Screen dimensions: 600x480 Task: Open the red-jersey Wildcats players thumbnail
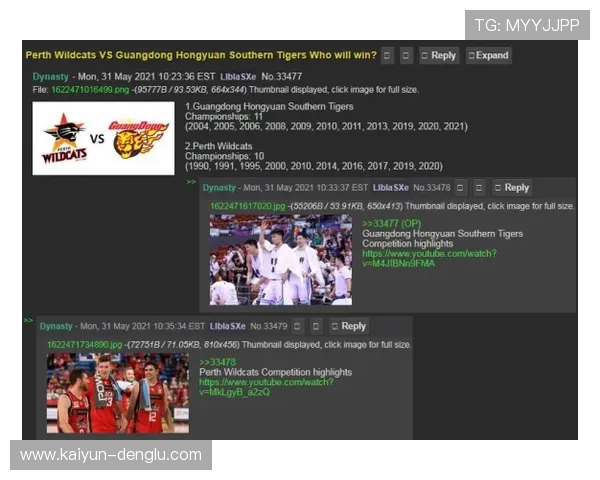pyautogui.click(x=118, y=393)
